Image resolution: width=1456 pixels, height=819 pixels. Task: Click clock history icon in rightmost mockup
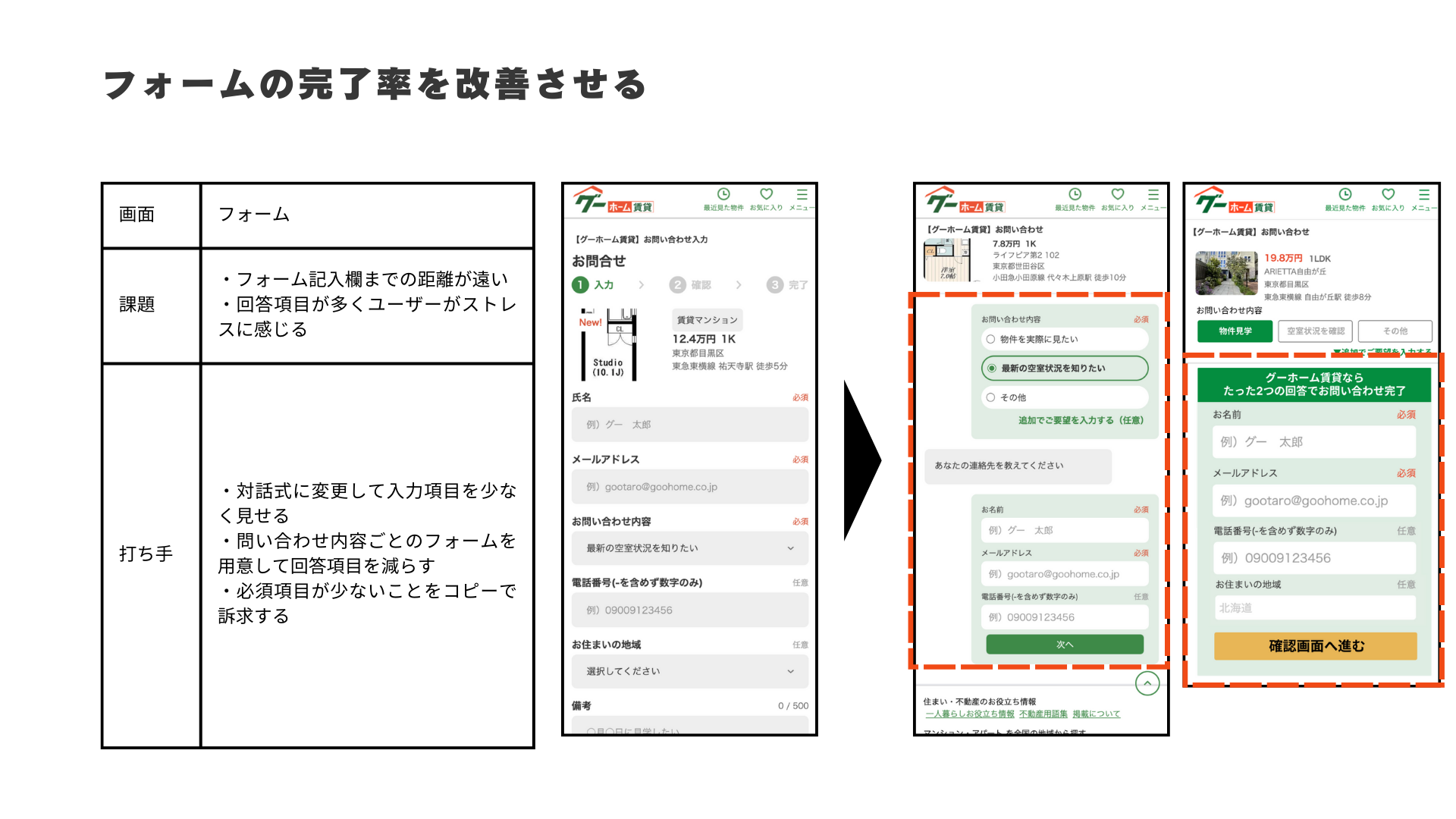click(1345, 195)
